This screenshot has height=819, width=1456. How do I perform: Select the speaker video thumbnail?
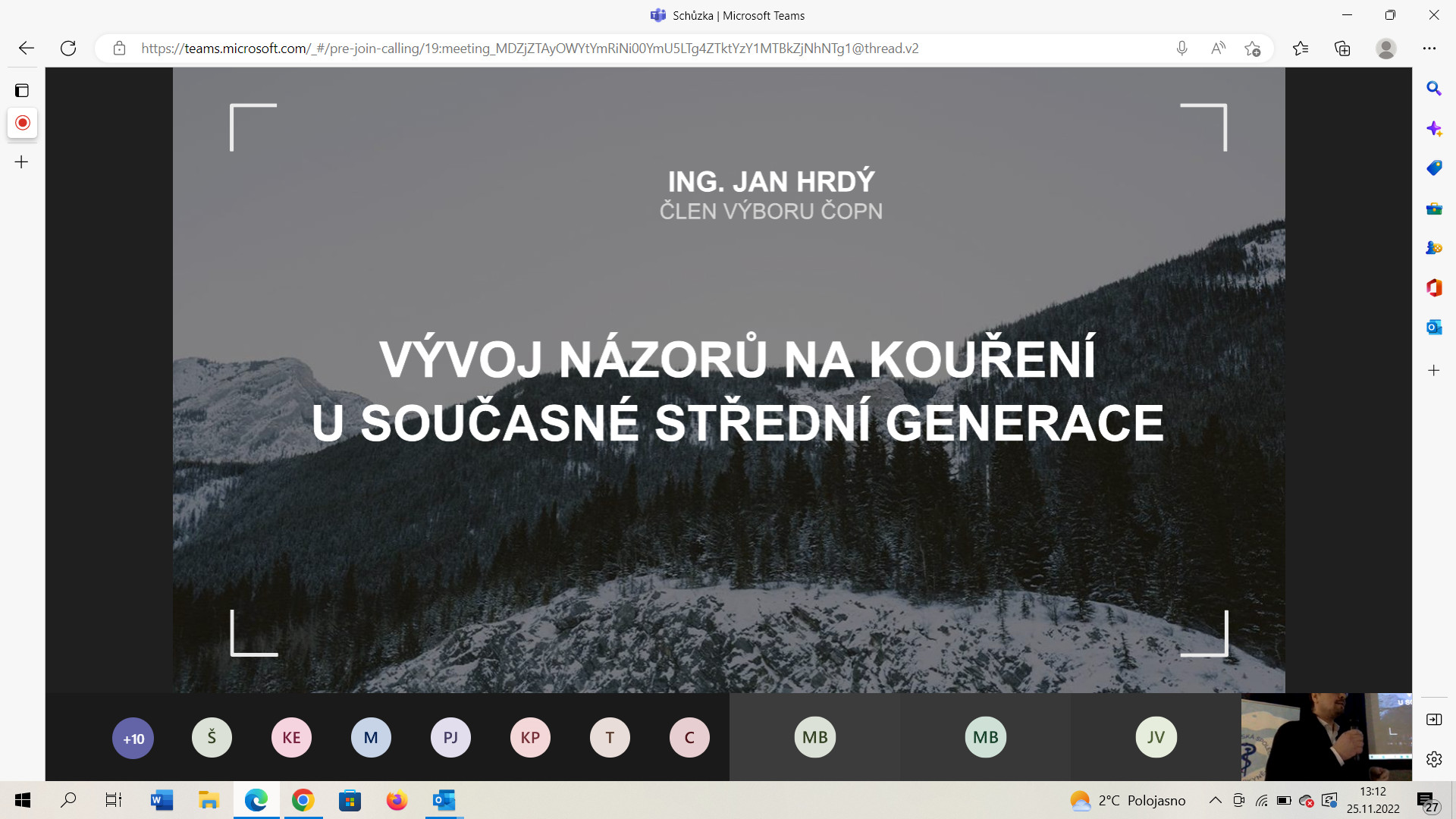click(1326, 737)
